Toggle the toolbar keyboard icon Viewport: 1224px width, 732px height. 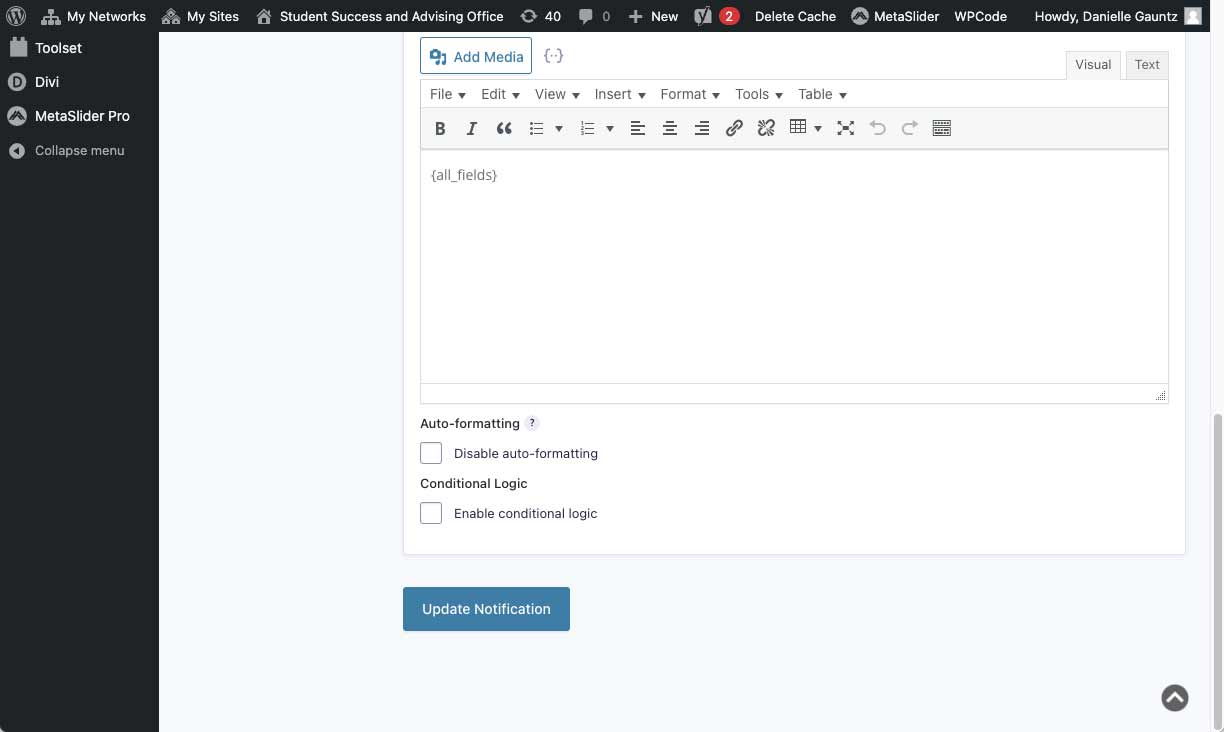pos(942,128)
